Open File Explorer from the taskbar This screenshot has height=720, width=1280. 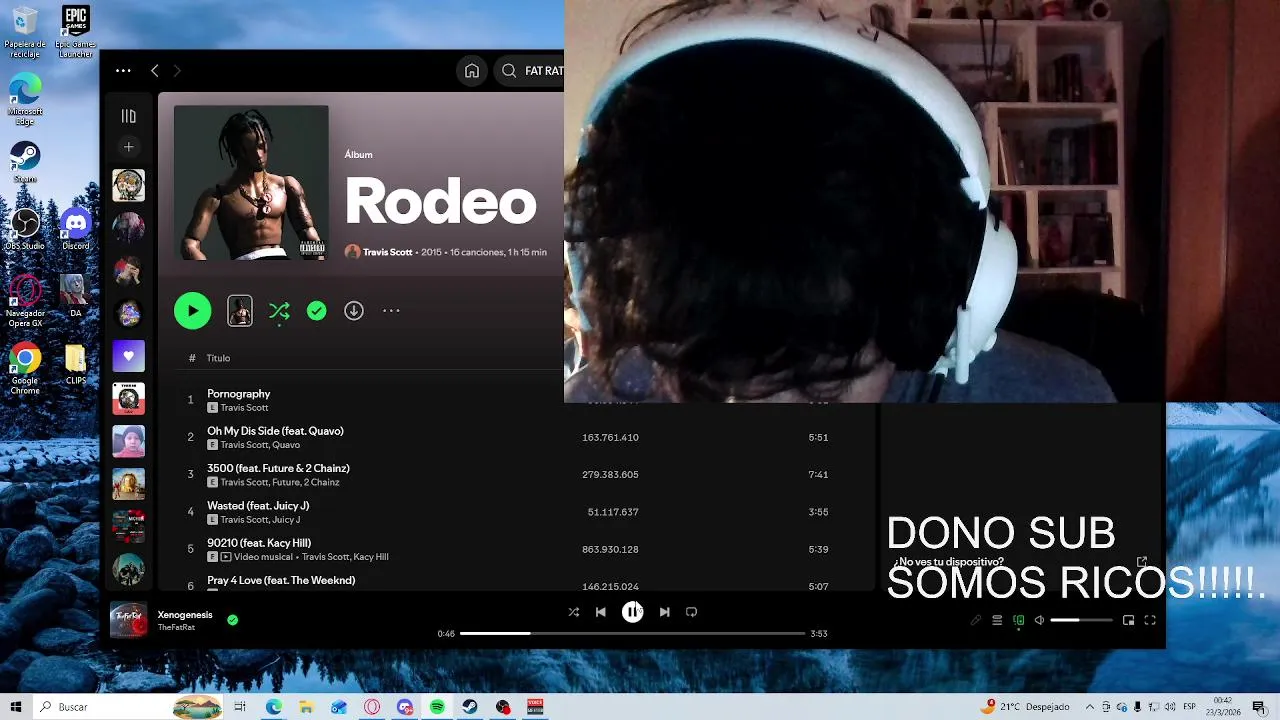coord(306,707)
